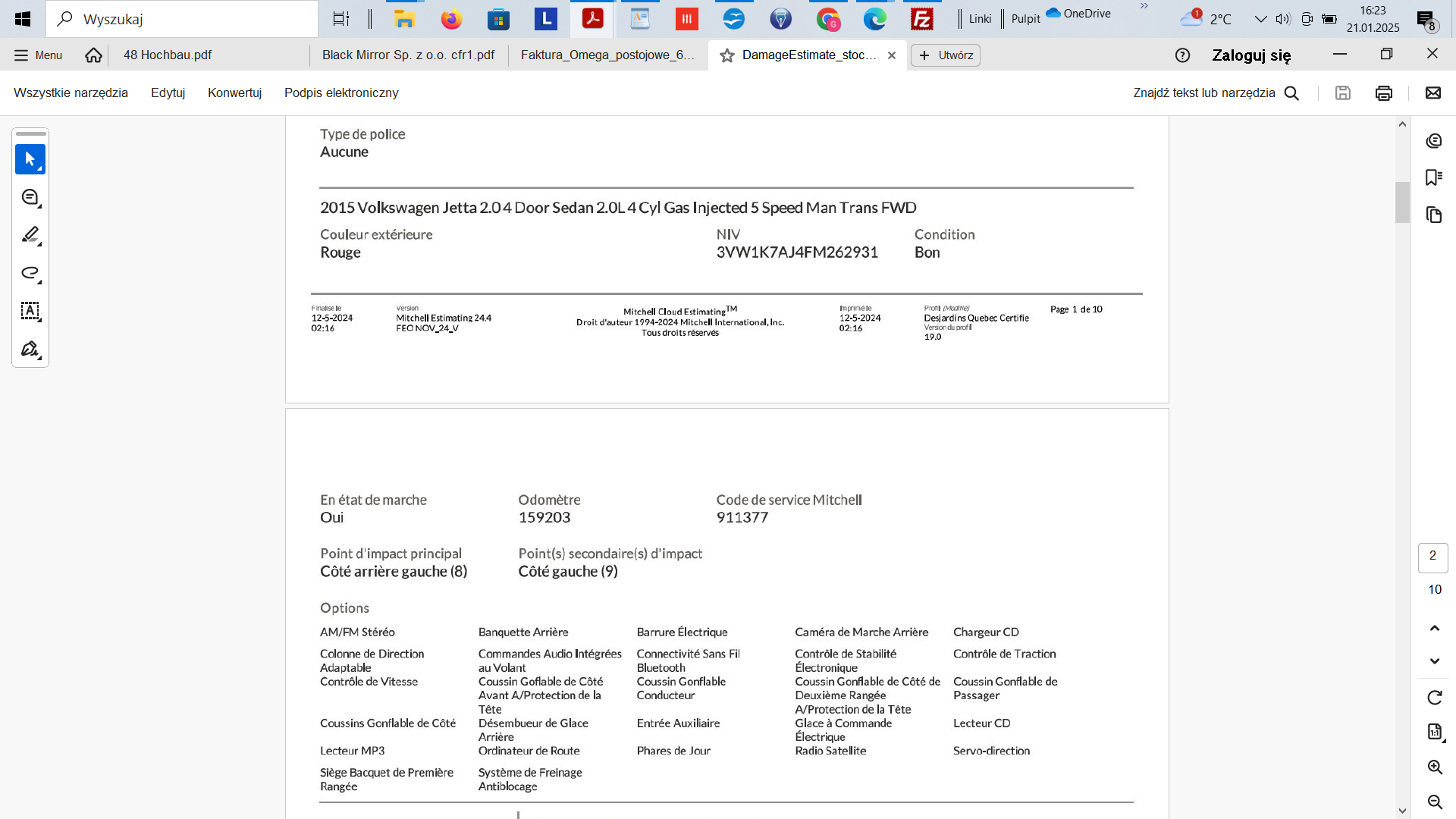The width and height of the screenshot is (1456, 819).
Task: Open the Task View button
Action: (341, 19)
